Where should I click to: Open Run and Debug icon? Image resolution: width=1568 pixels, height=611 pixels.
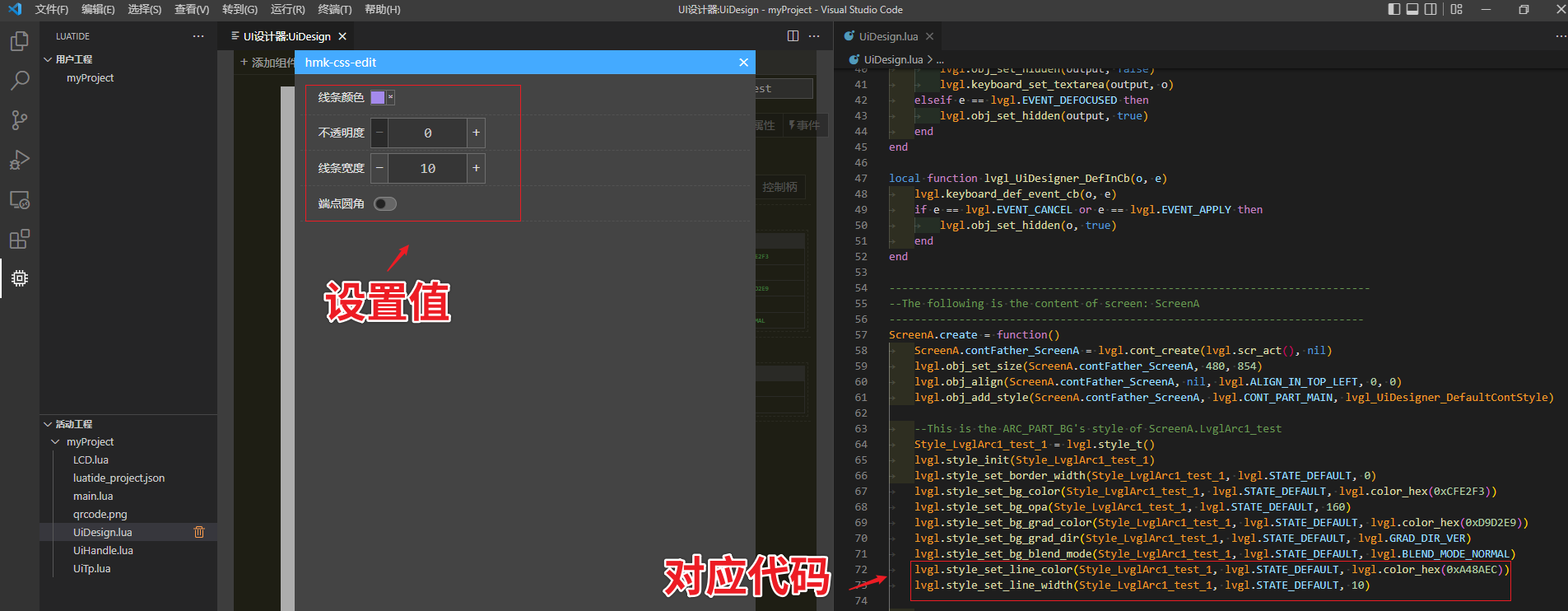(19, 160)
